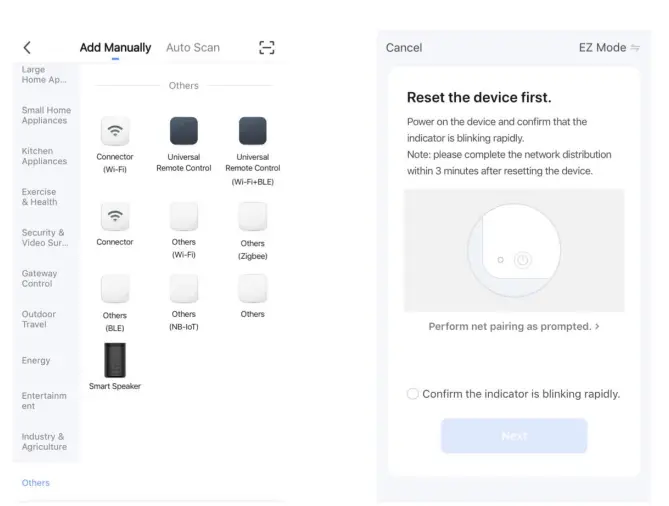Open the Security & Video Surveillance category
This screenshot has height=506, width=669.
coord(45,237)
